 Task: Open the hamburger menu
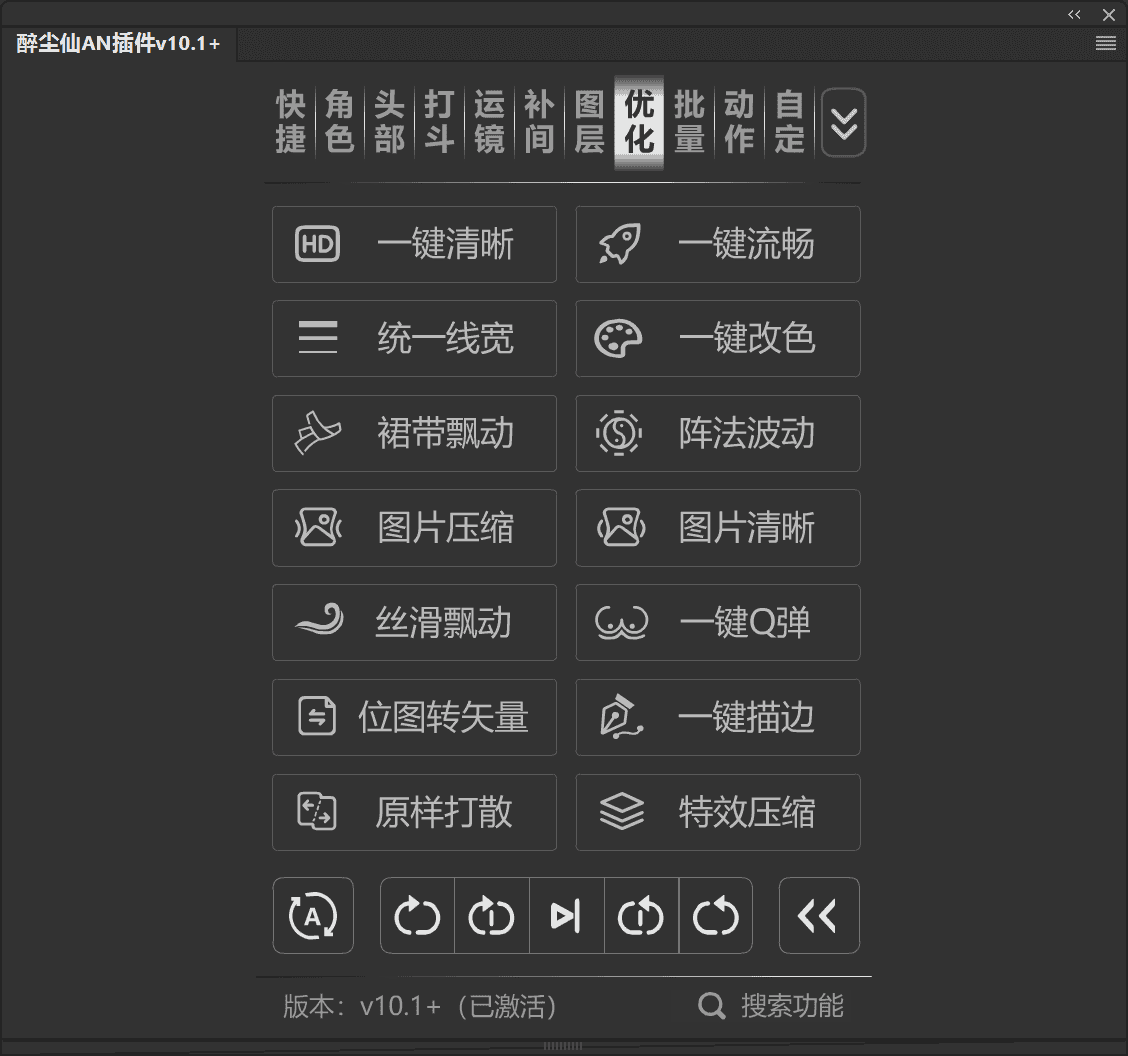1105,43
